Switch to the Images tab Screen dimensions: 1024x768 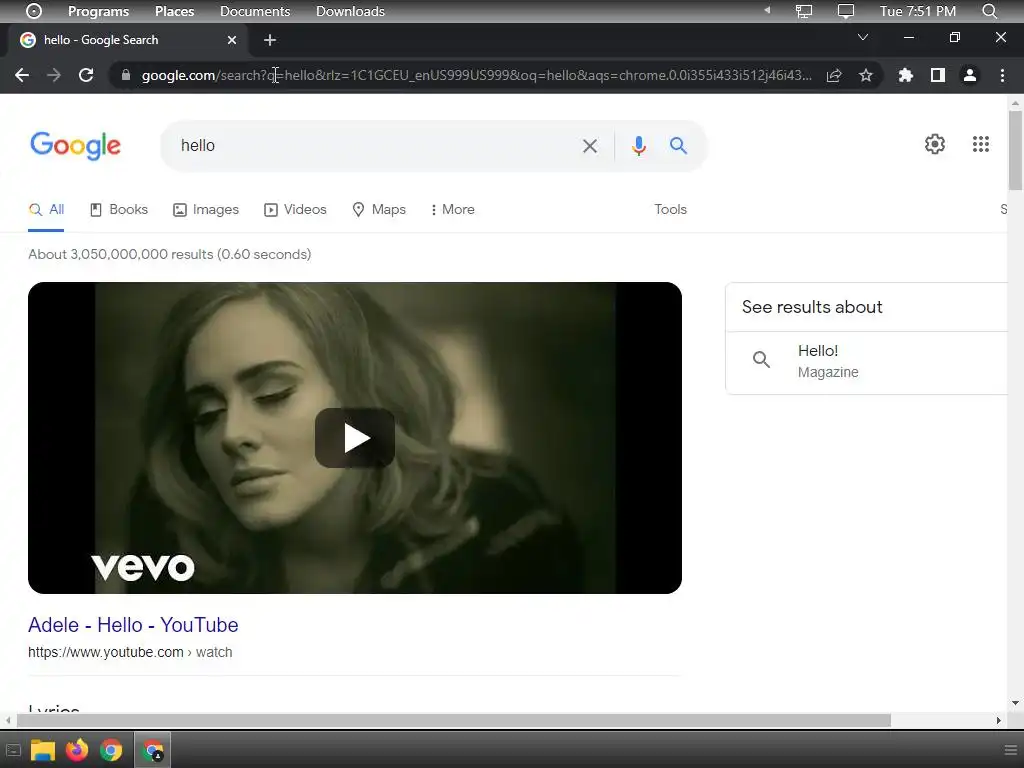click(206, 210)
